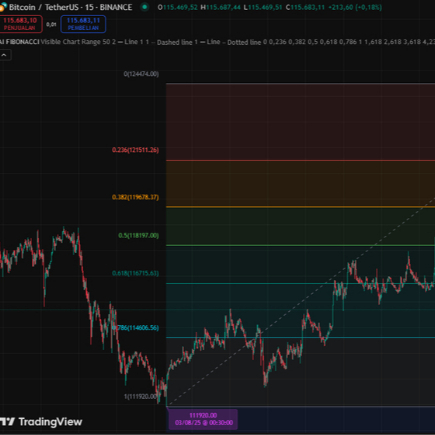Click the close price C115.683,11

(x=305, y=7)
